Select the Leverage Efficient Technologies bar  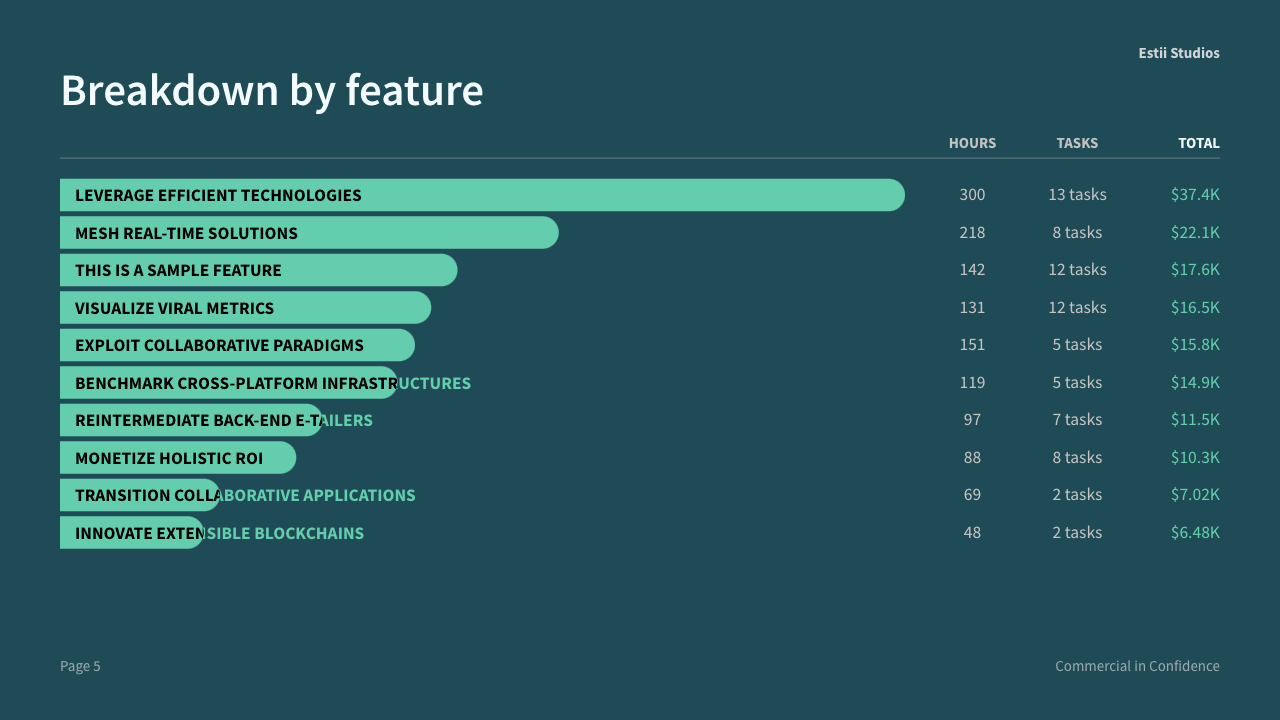pos(482,195)
